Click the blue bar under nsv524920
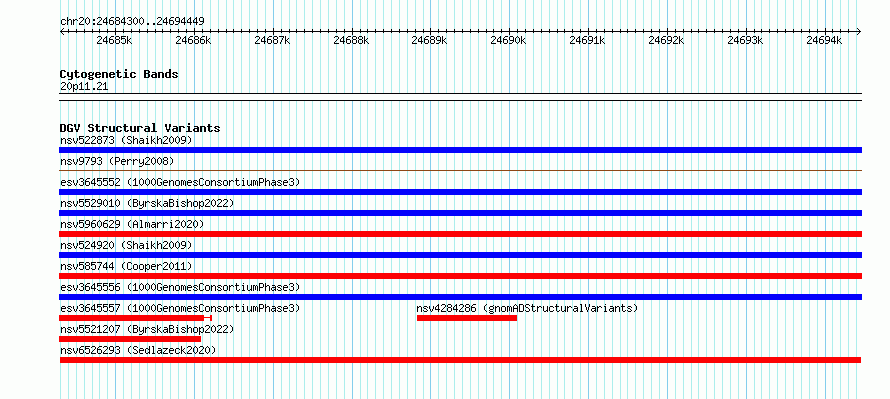Viewport: 890px width, 399px height. (x=460, y=255)
